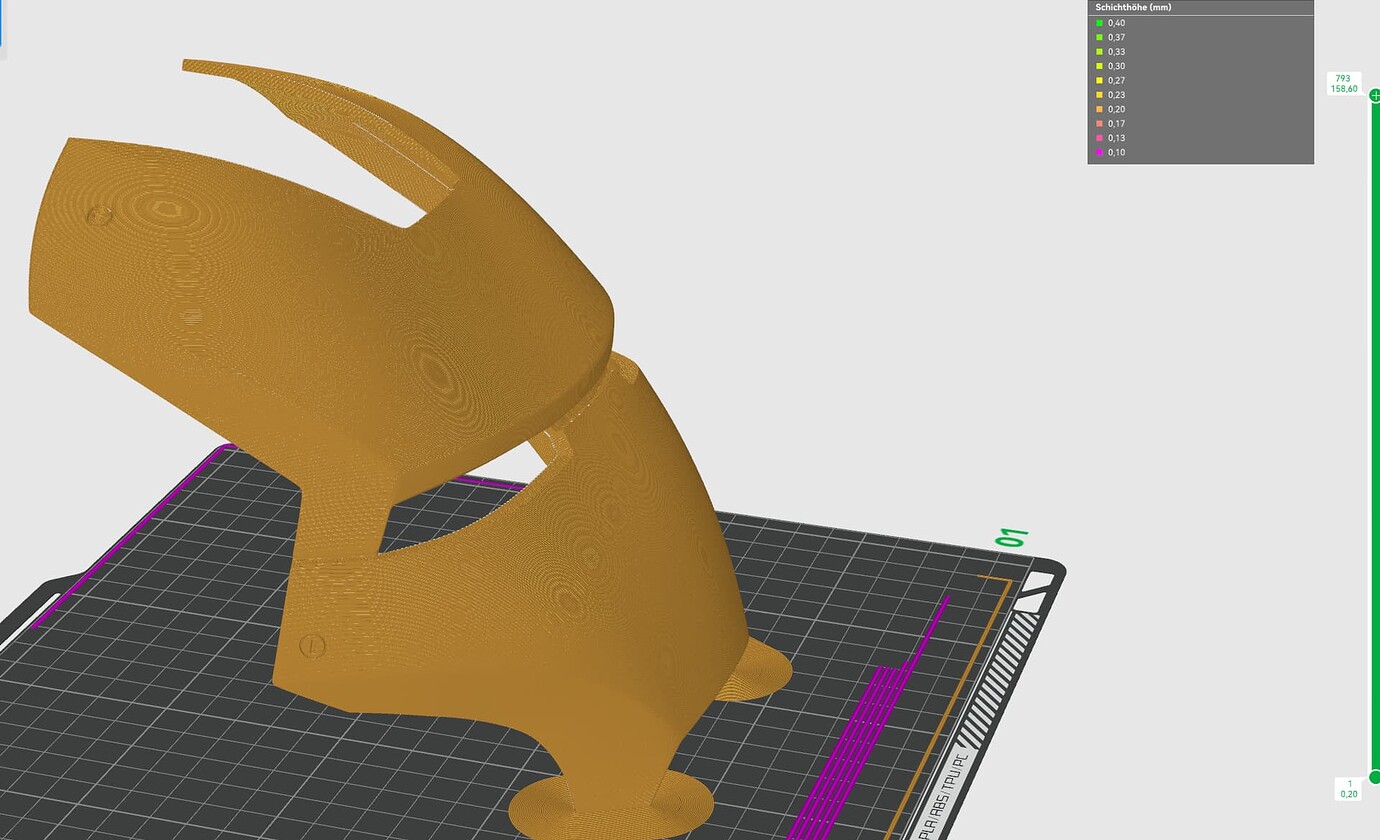Click the plus handle atop the layer slider
The height and width of the screenshot is (840, 1380).
[1375, 95]
